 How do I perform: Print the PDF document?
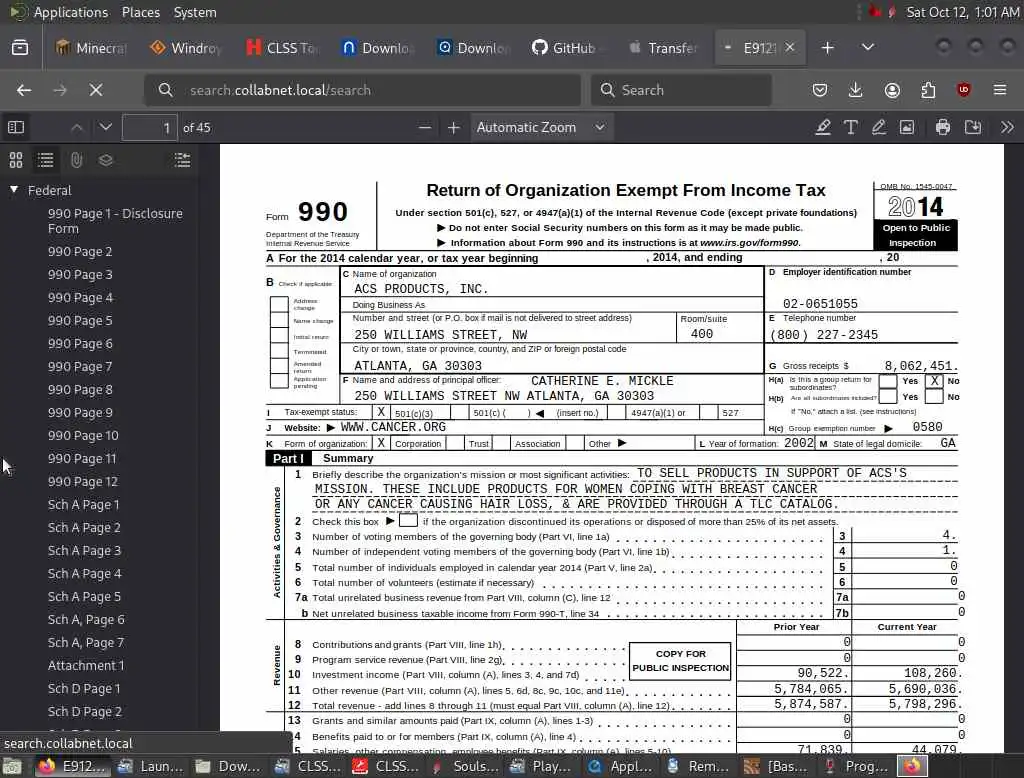pyautogui.click(x=942, y=127)
